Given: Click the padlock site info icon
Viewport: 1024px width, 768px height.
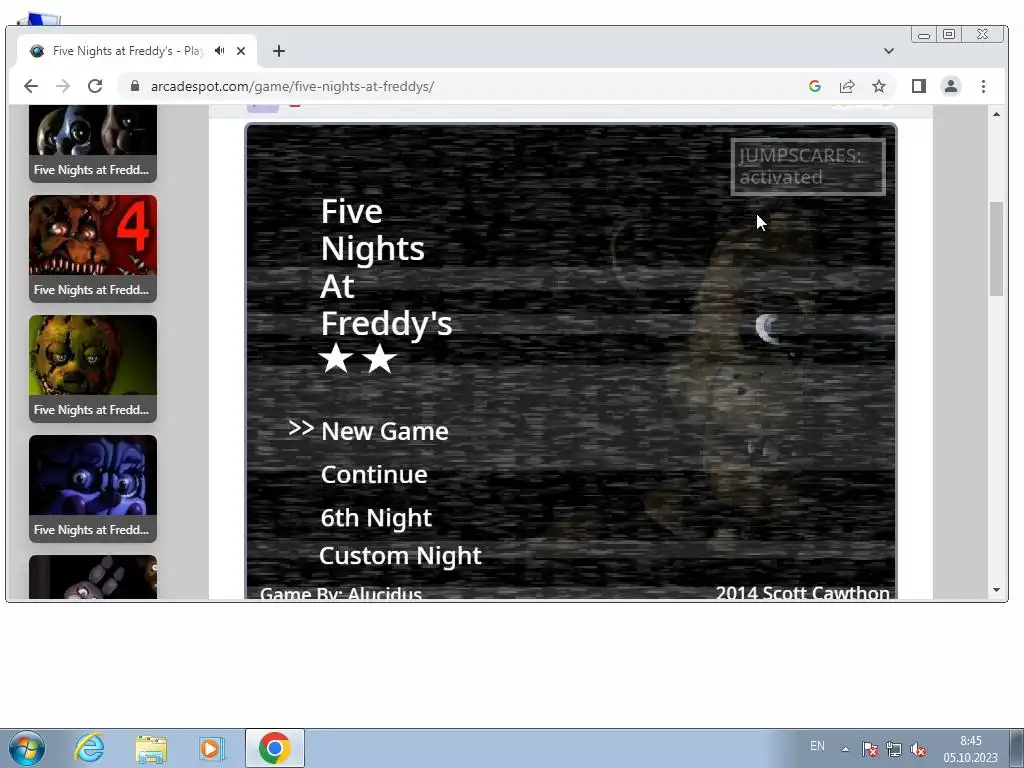Looking at the screenshot, I should tap(135, 86).
